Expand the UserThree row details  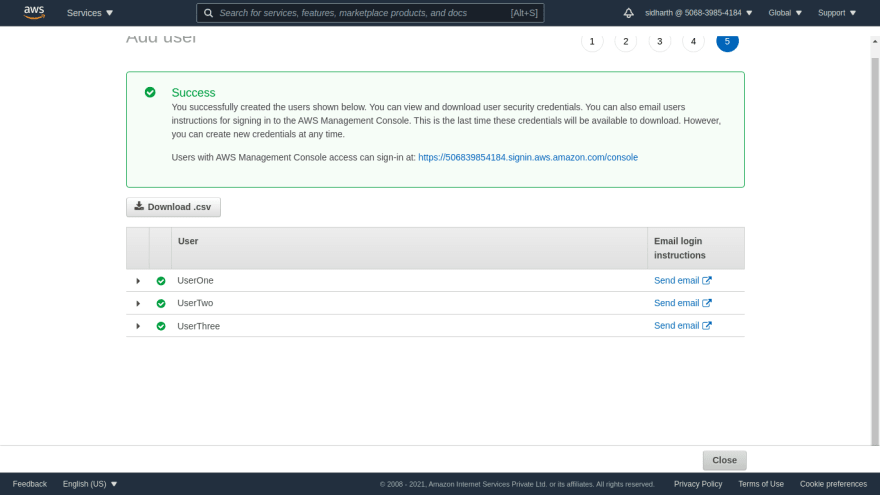(138, 326)
